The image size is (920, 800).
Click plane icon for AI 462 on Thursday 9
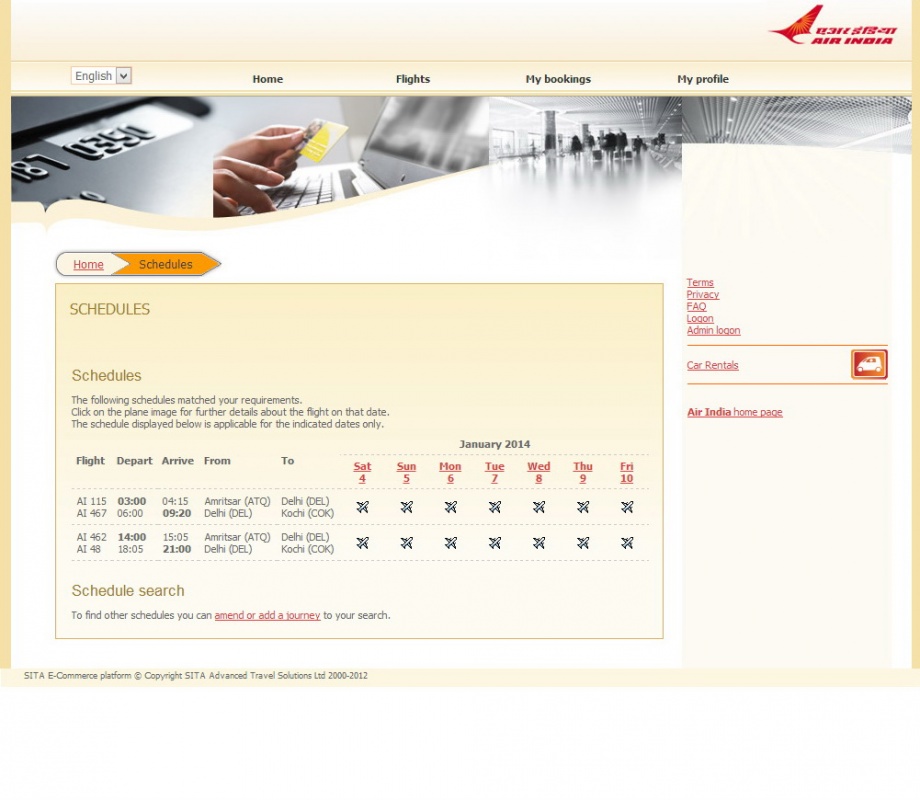583,543
